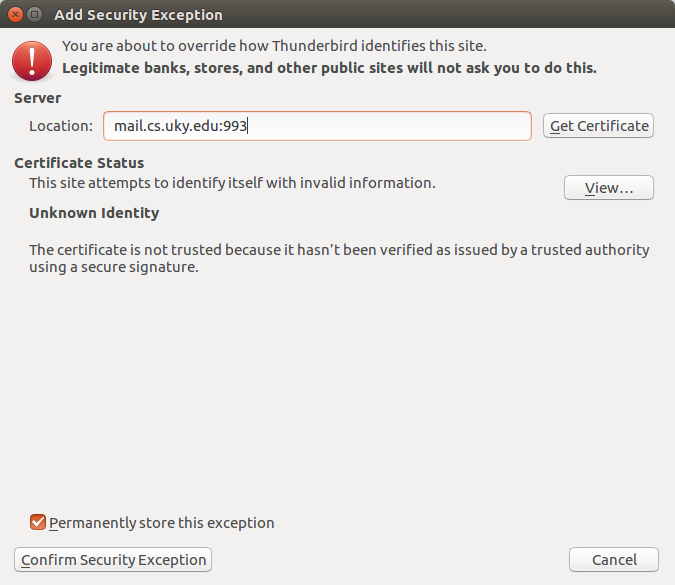Open certificate details with View… button
Screen dimensions: 675x585
pyautogui.click(x=609, y=188)
